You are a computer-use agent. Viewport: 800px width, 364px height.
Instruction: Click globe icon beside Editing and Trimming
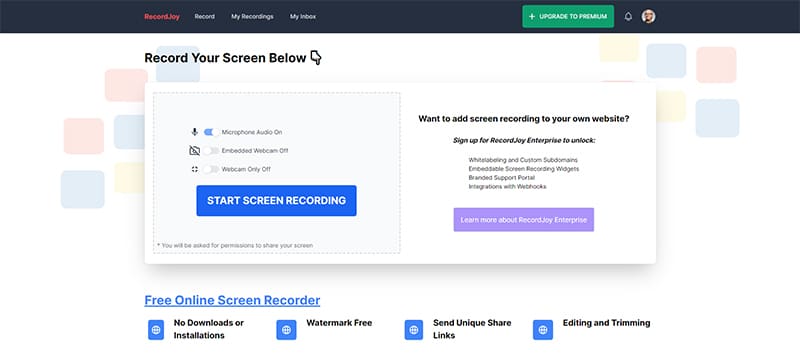tap(543, 330)
